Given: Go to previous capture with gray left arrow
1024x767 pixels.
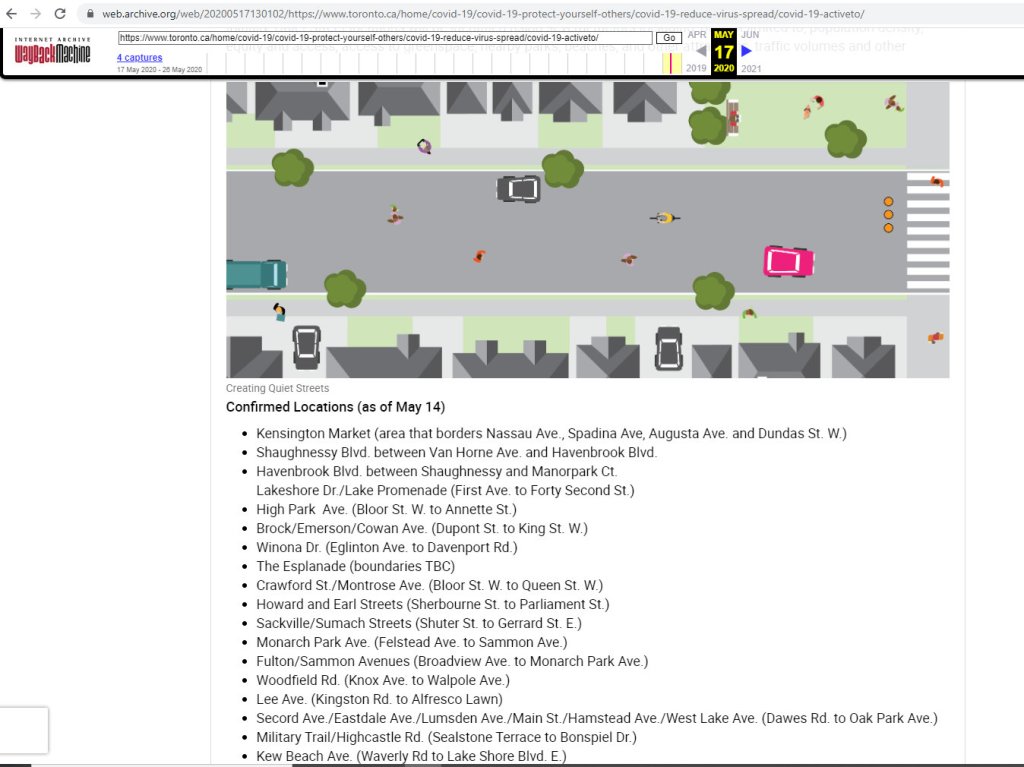Looking at the screenshot, I should tap(700, 51).
